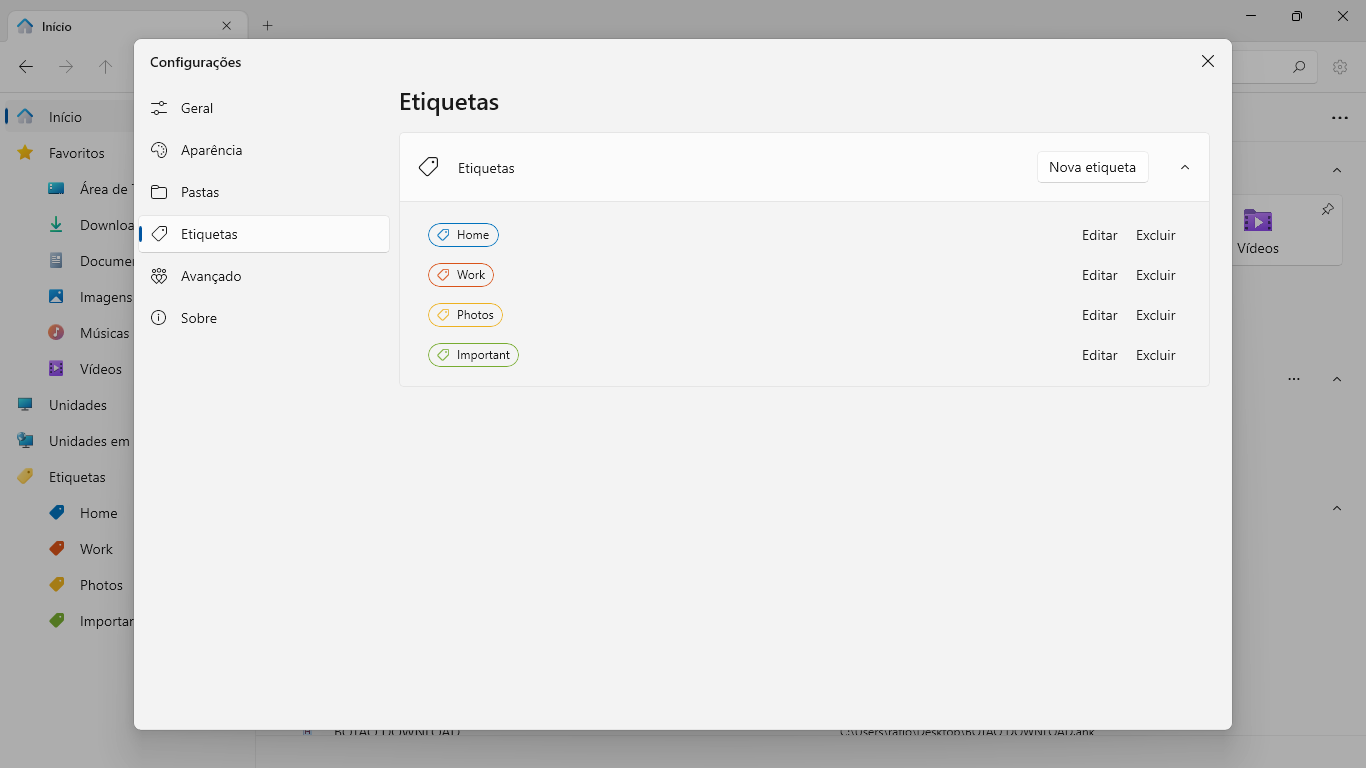Click Excluir for the Important tag
1366x768 pixels.
click(1155, 355)
